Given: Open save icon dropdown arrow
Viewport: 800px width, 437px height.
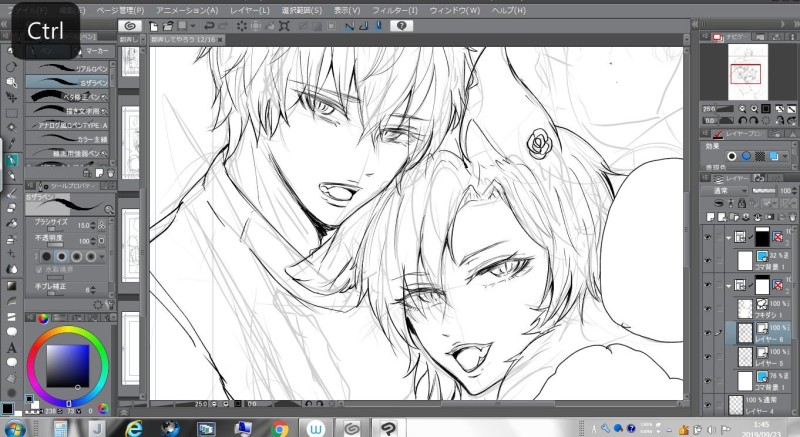Looking at the screenshot, I should 193,26.
